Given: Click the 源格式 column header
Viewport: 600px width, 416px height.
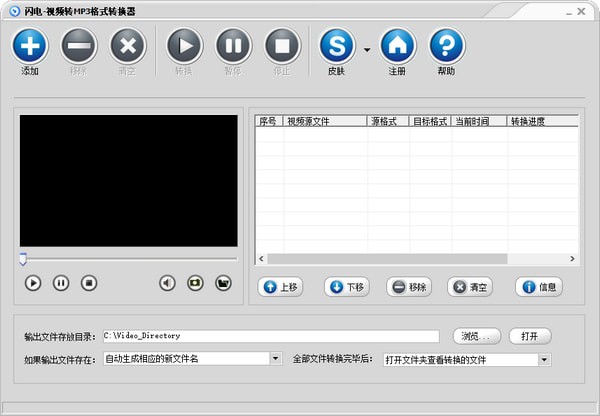Looking at the screenshot, I should 388,121.
